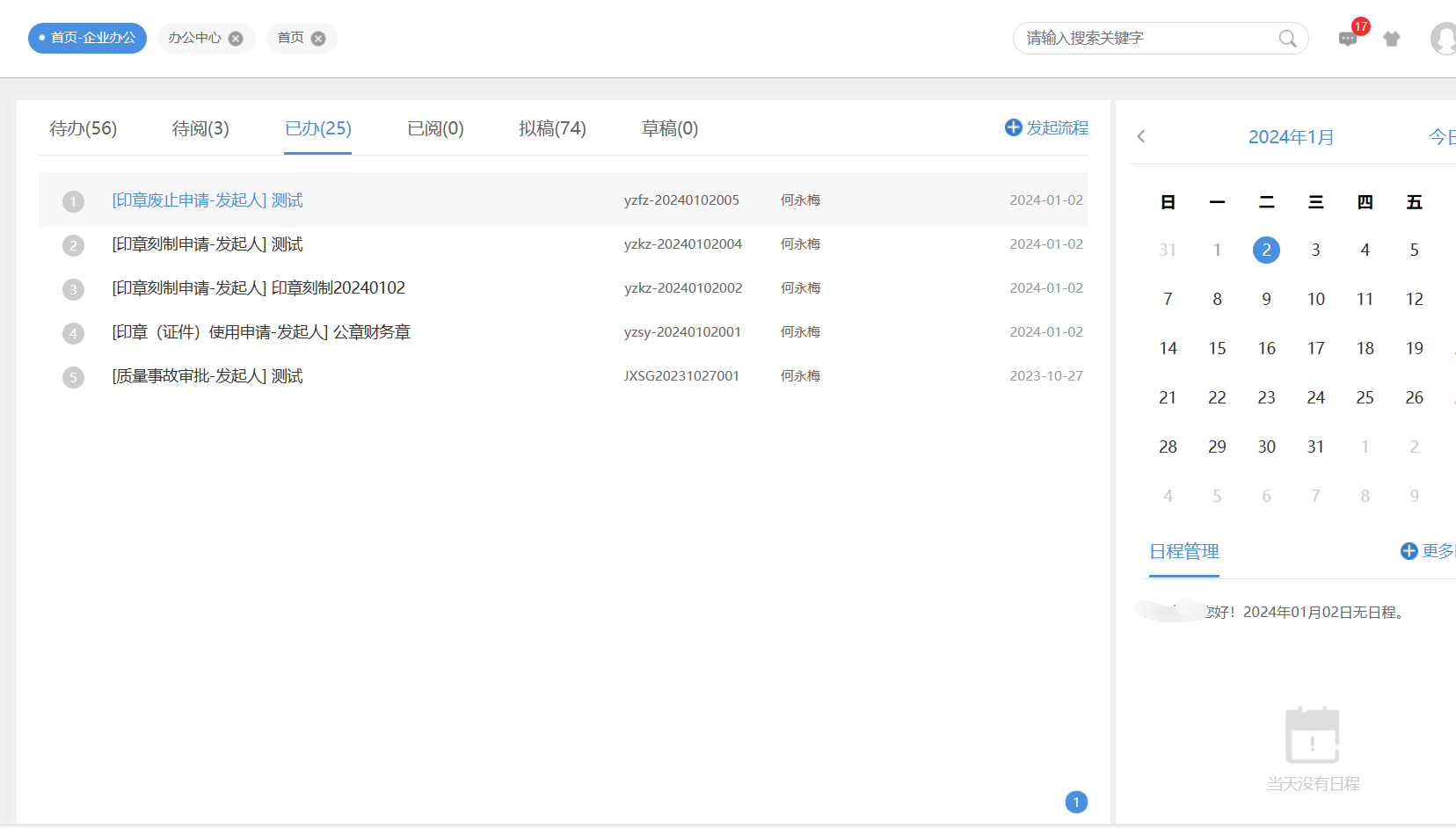Open the 拟稿(74) tab
This screenshot has width=1456, height=828.
[552, 128]
